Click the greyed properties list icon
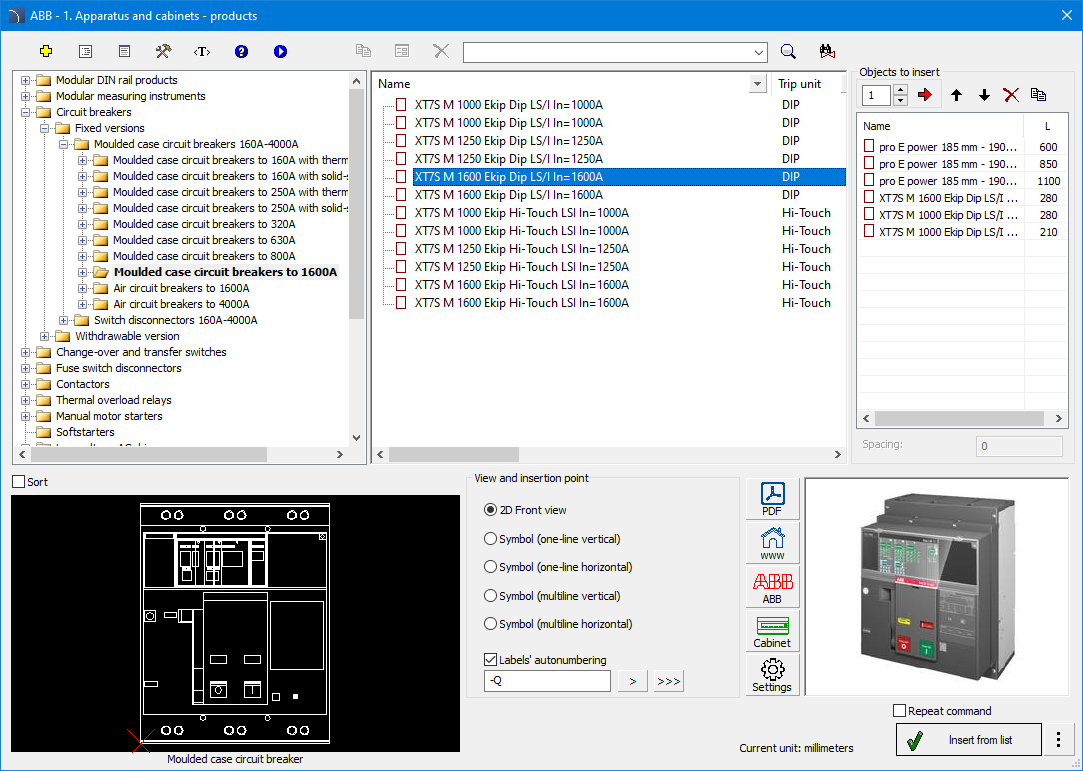Image resolution: width=1083 pixels, height=771 pixels. tap(402, 50)
